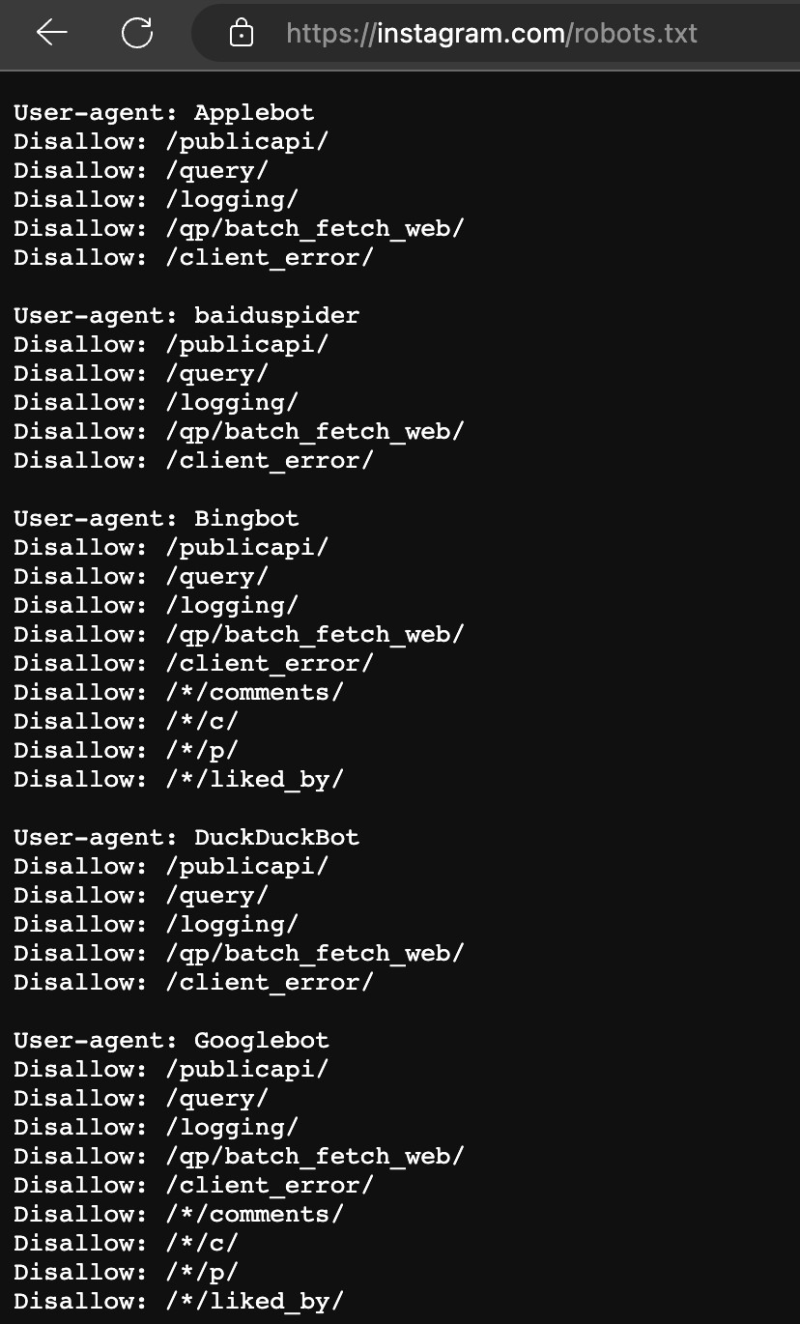Screen dimensions: 800x1324
Task: Click Bingbot's 'Disallow: /*/c/' line
Action: tap(126, 721)
